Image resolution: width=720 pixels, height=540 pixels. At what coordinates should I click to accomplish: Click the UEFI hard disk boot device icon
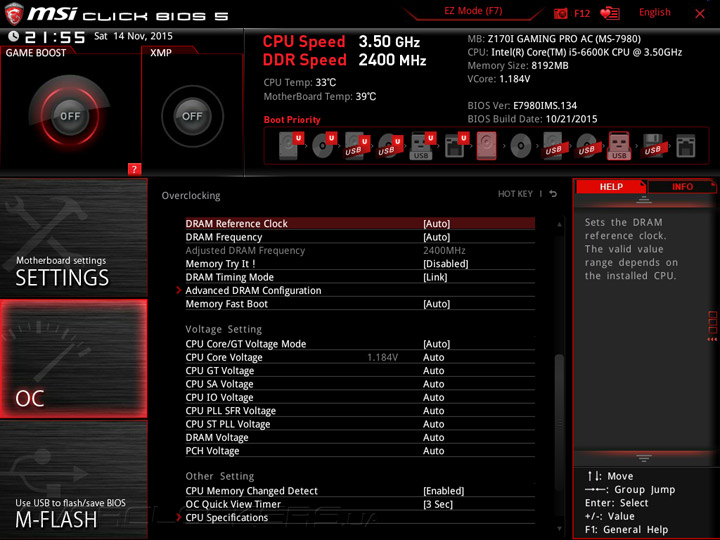[x=291, y=146]
